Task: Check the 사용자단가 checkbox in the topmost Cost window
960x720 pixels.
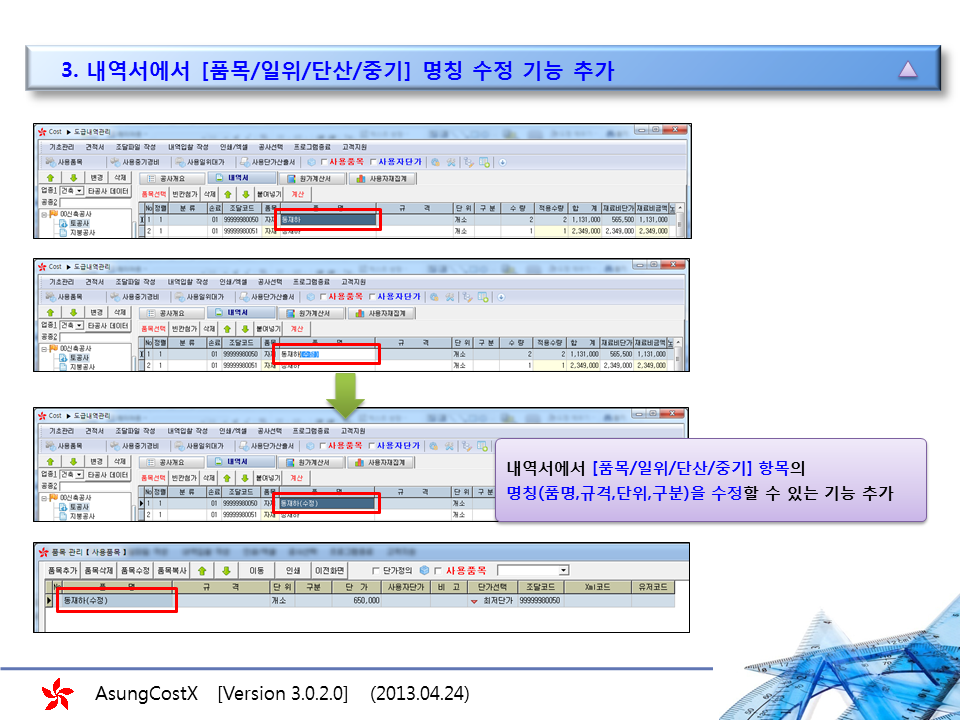Action: (374, 161)
